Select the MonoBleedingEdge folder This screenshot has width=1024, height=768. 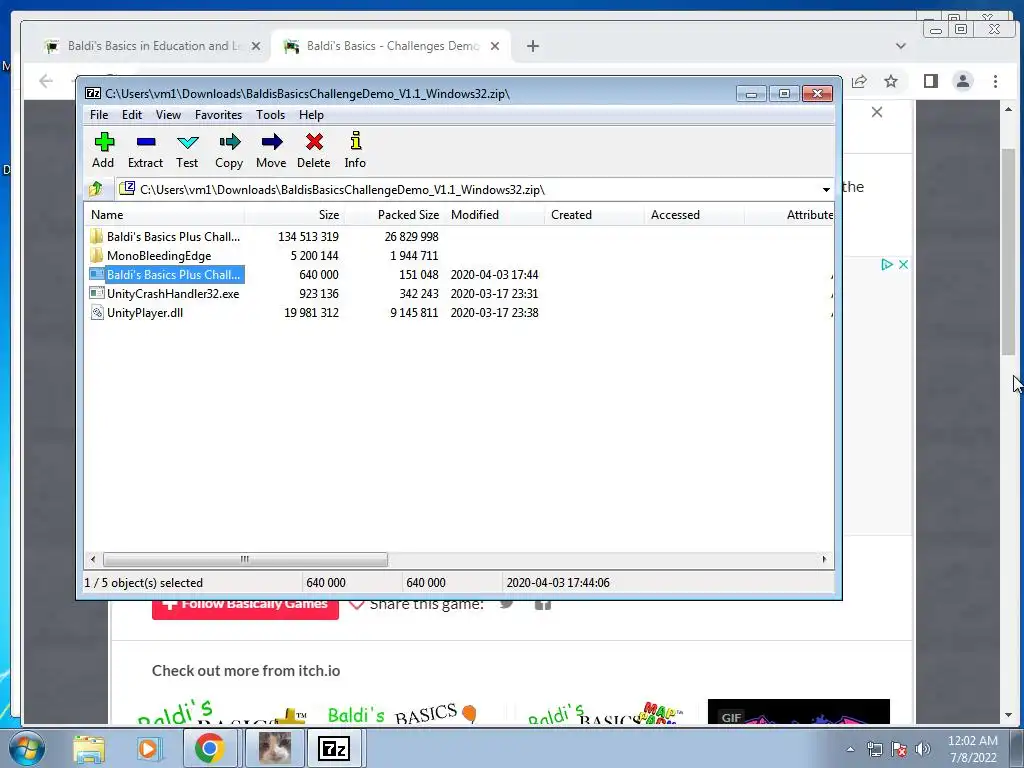pyautogui.click(x=151, y=255)
